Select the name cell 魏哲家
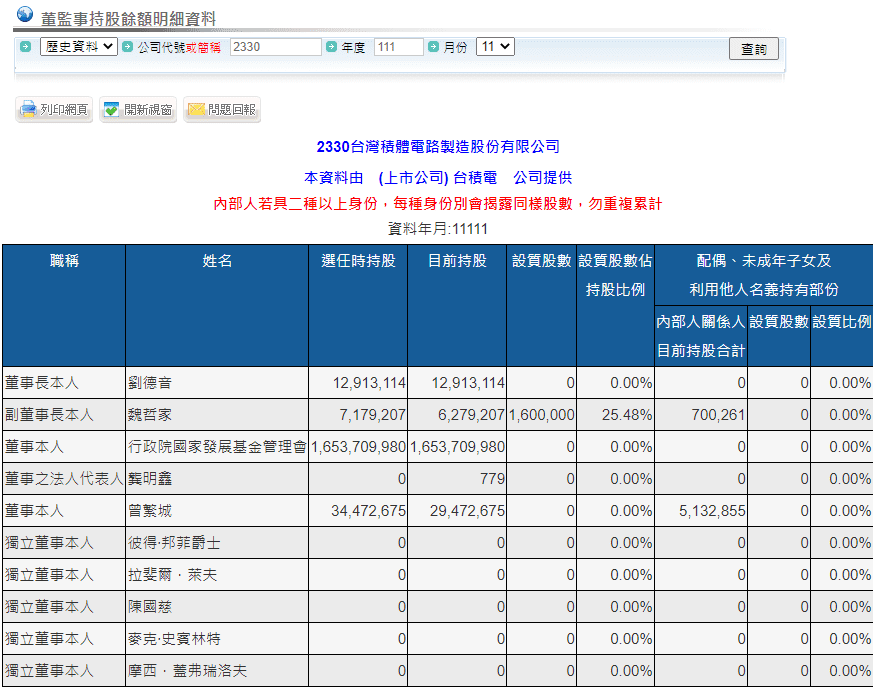 (217, 415)
